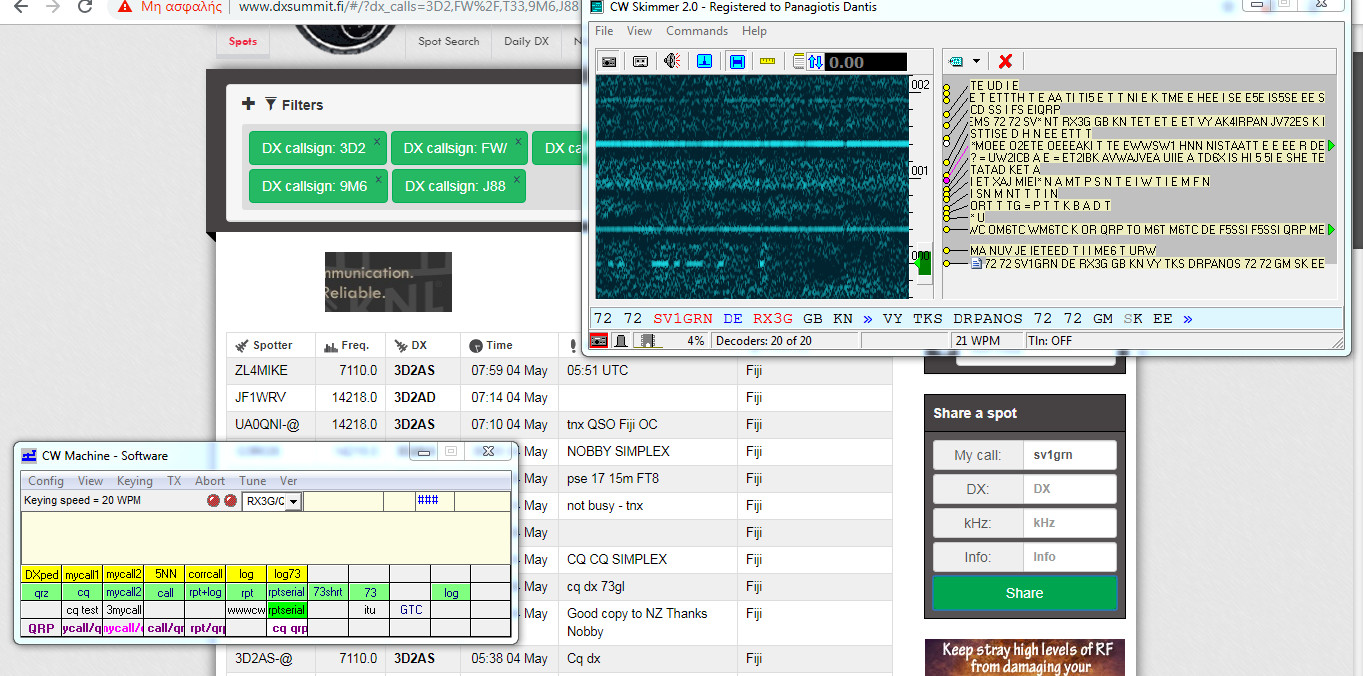Open the tape recorder tool in CW Skimmer
The width and height of the screenshot is (1363, 676).
(638, 61)
